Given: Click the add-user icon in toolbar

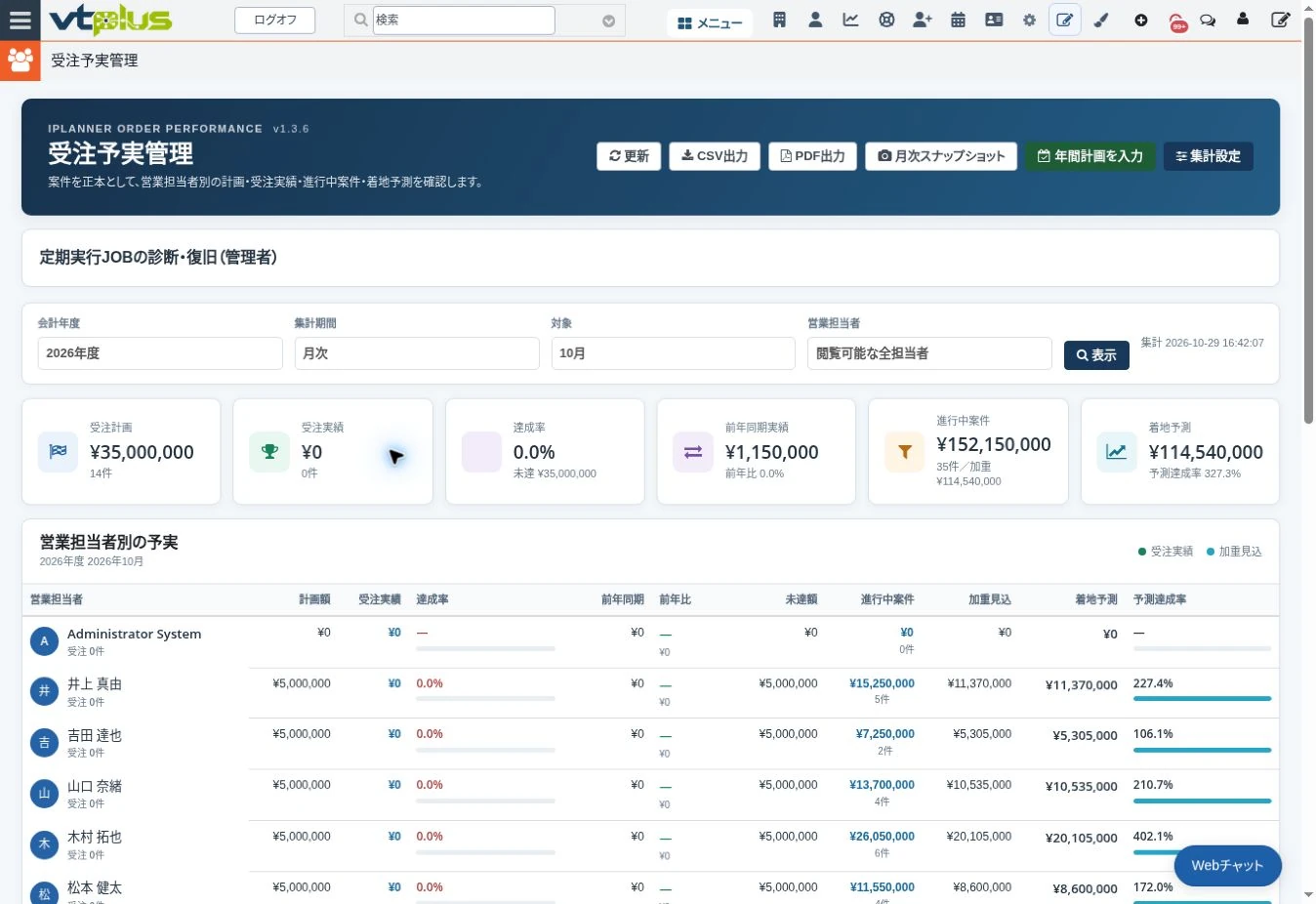Looking at the screenshot, I should [x=922, y=20].
